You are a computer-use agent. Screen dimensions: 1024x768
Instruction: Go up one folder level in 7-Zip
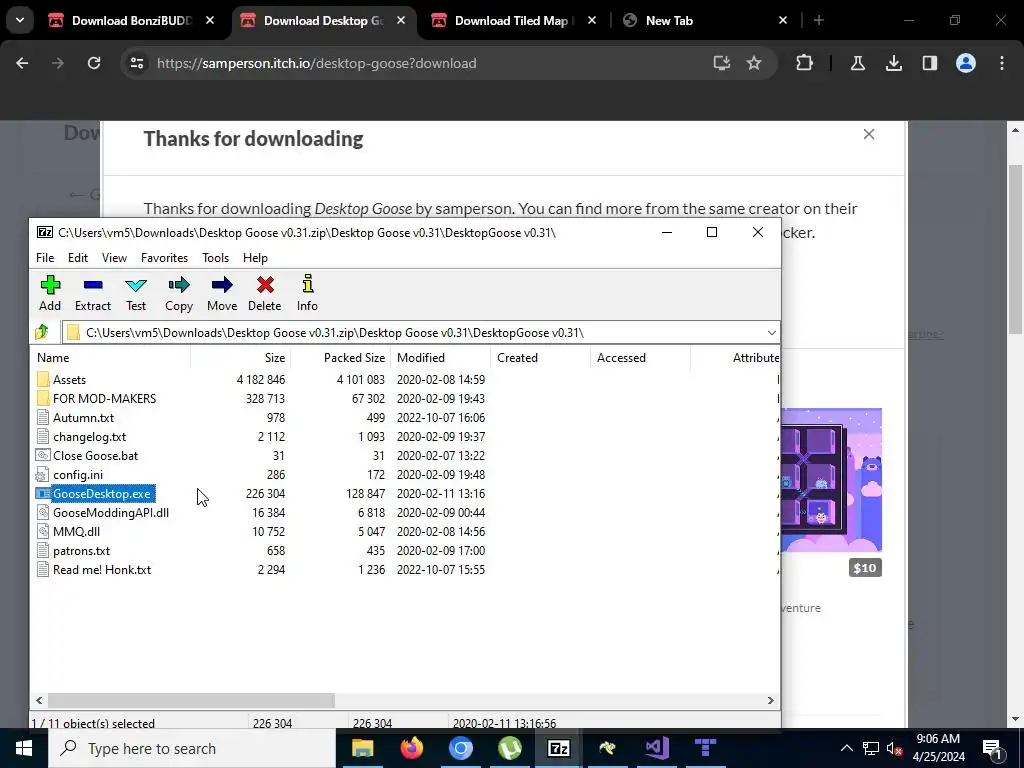[42, 332]
